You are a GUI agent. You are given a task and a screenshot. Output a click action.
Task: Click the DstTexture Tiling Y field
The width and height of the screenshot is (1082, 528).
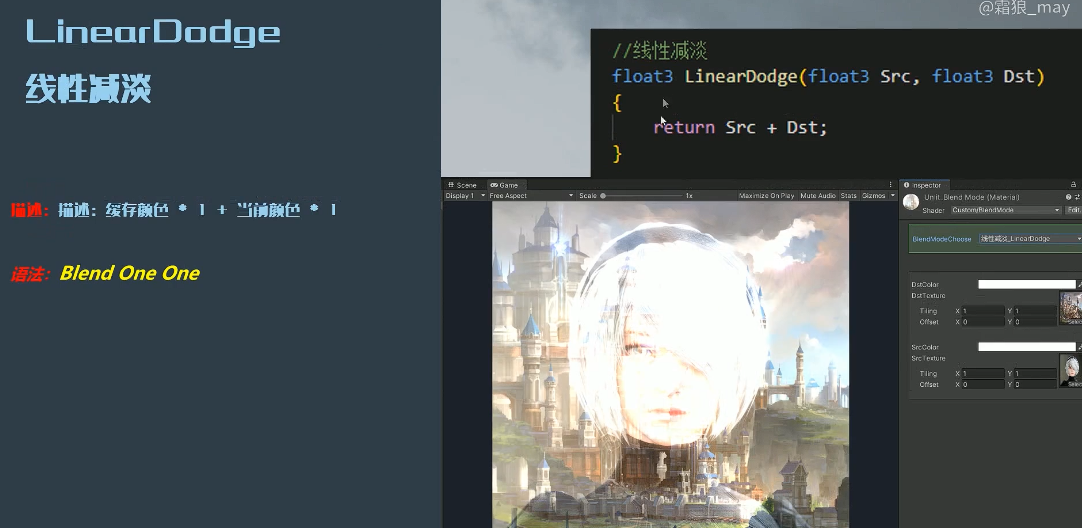pyautogui.click(x=1035, y=311)
